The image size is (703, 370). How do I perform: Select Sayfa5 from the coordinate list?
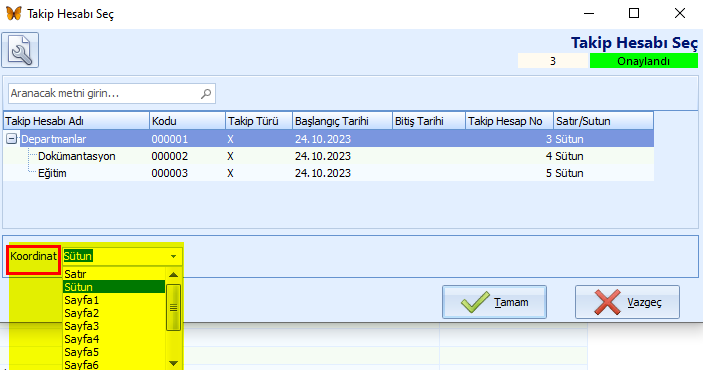point(114,352)
